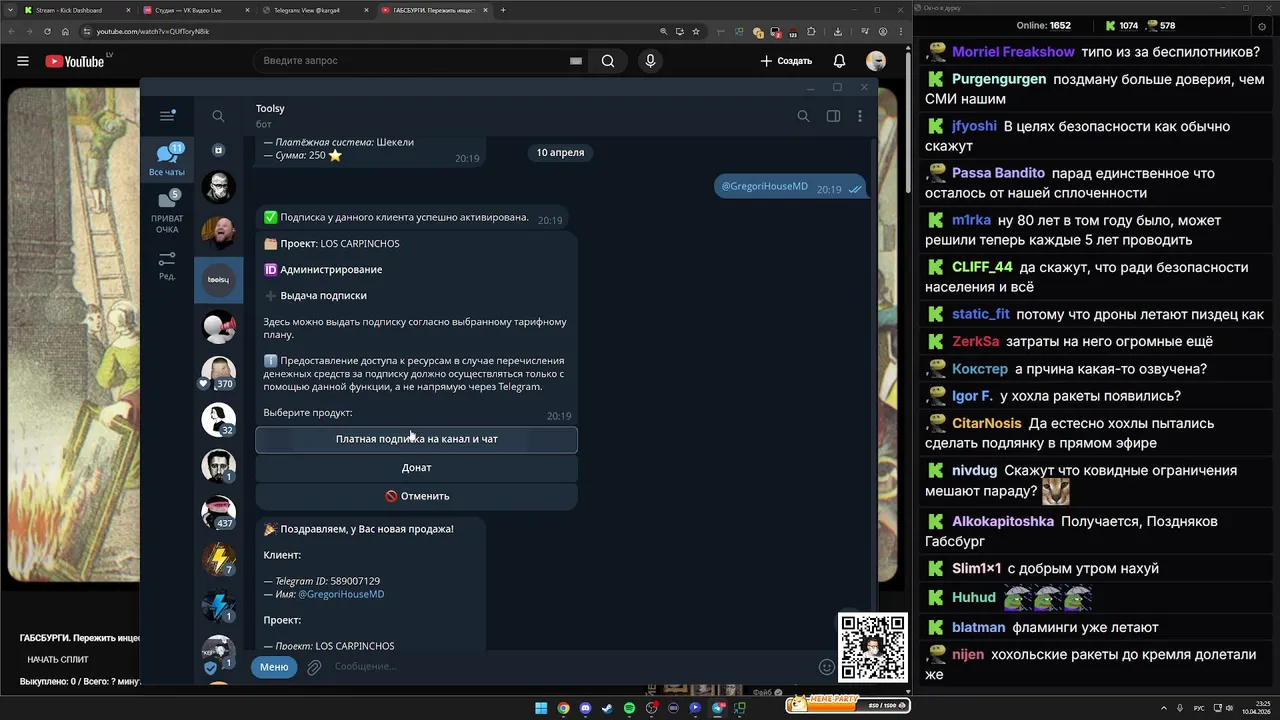This screenshot has height=720, width=1280.
Task: Click username 'Alkokapitoshka' in Kick chat
Action: [1003, 522]
